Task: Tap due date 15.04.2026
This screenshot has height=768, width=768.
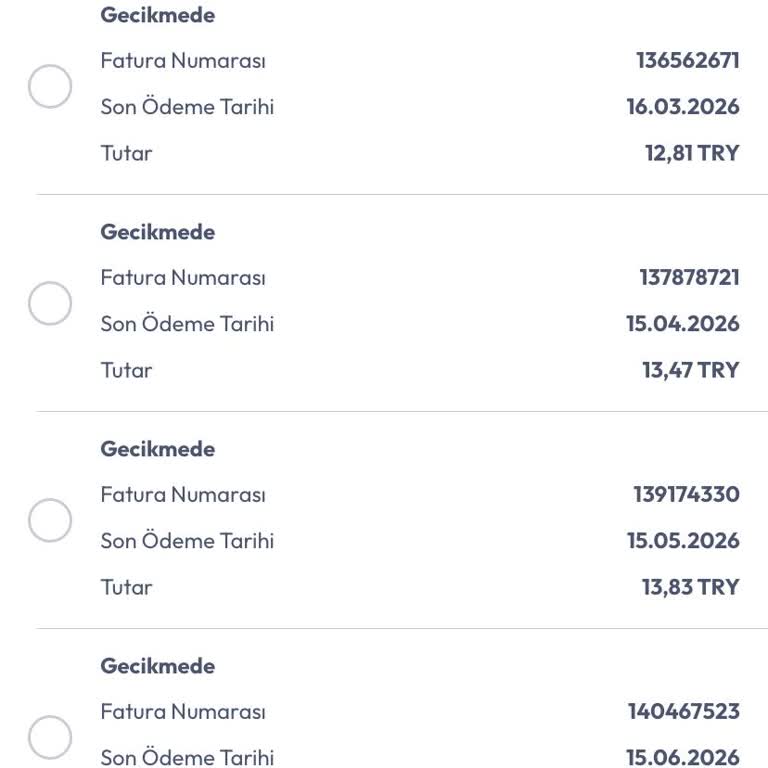Action: click(683, 324)
